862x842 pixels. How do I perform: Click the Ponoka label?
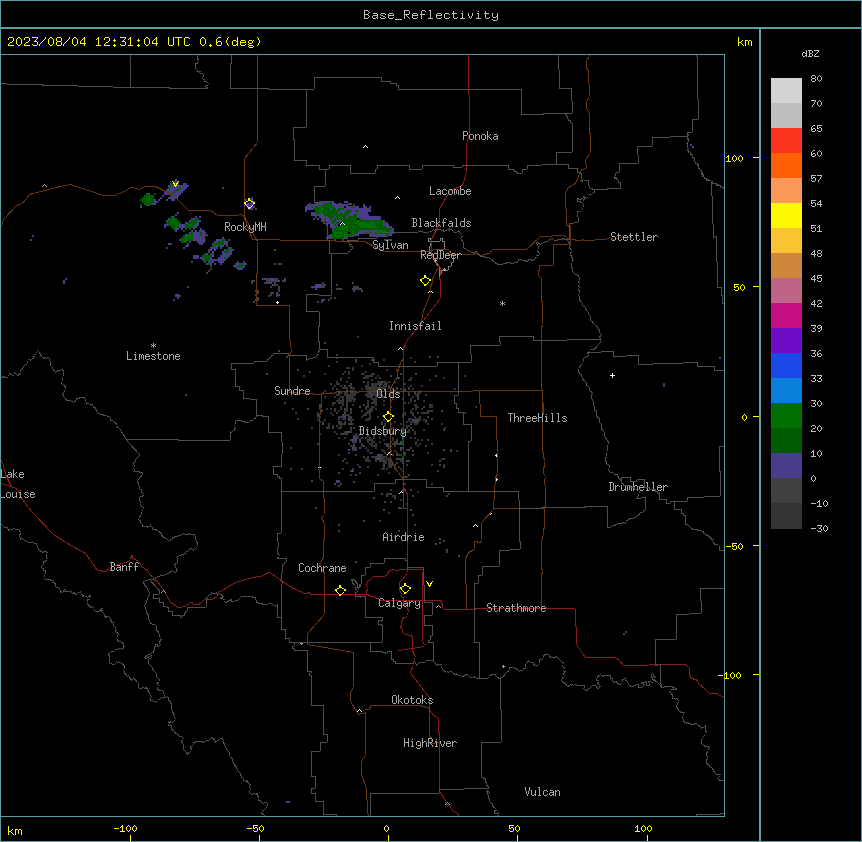(480, 136)
